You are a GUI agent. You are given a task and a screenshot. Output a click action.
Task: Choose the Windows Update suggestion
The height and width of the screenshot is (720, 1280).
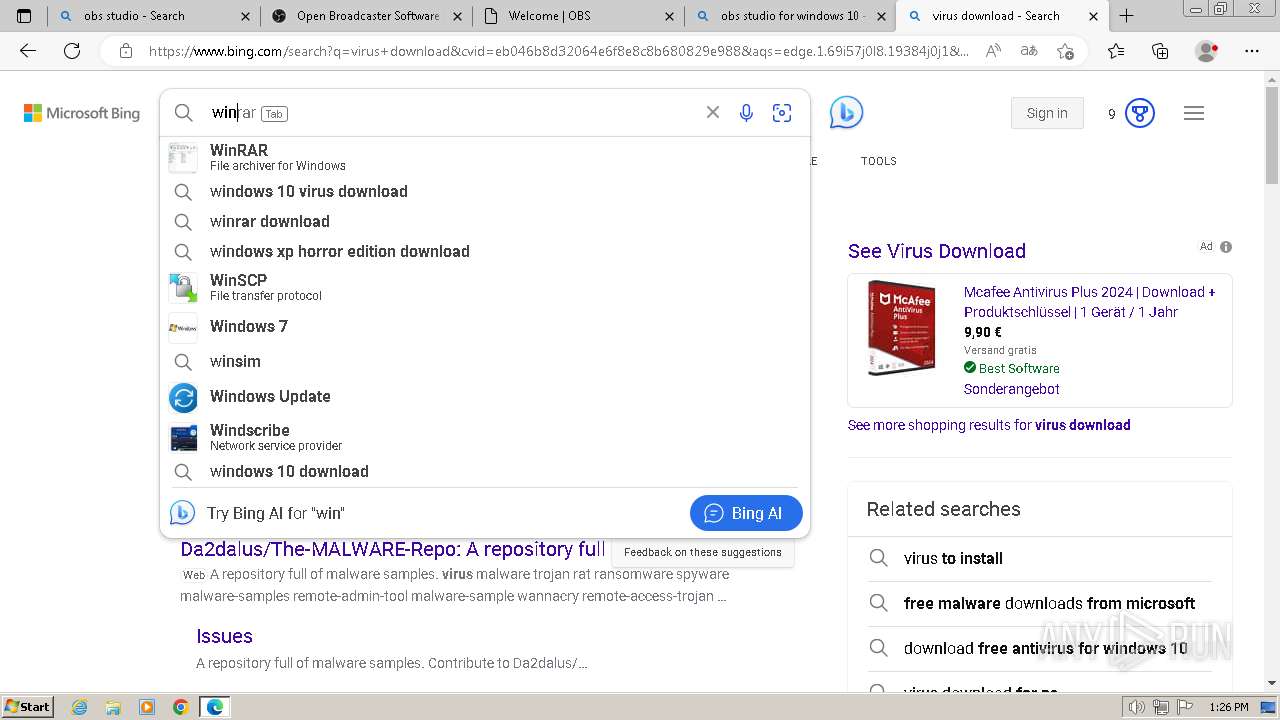485,396
